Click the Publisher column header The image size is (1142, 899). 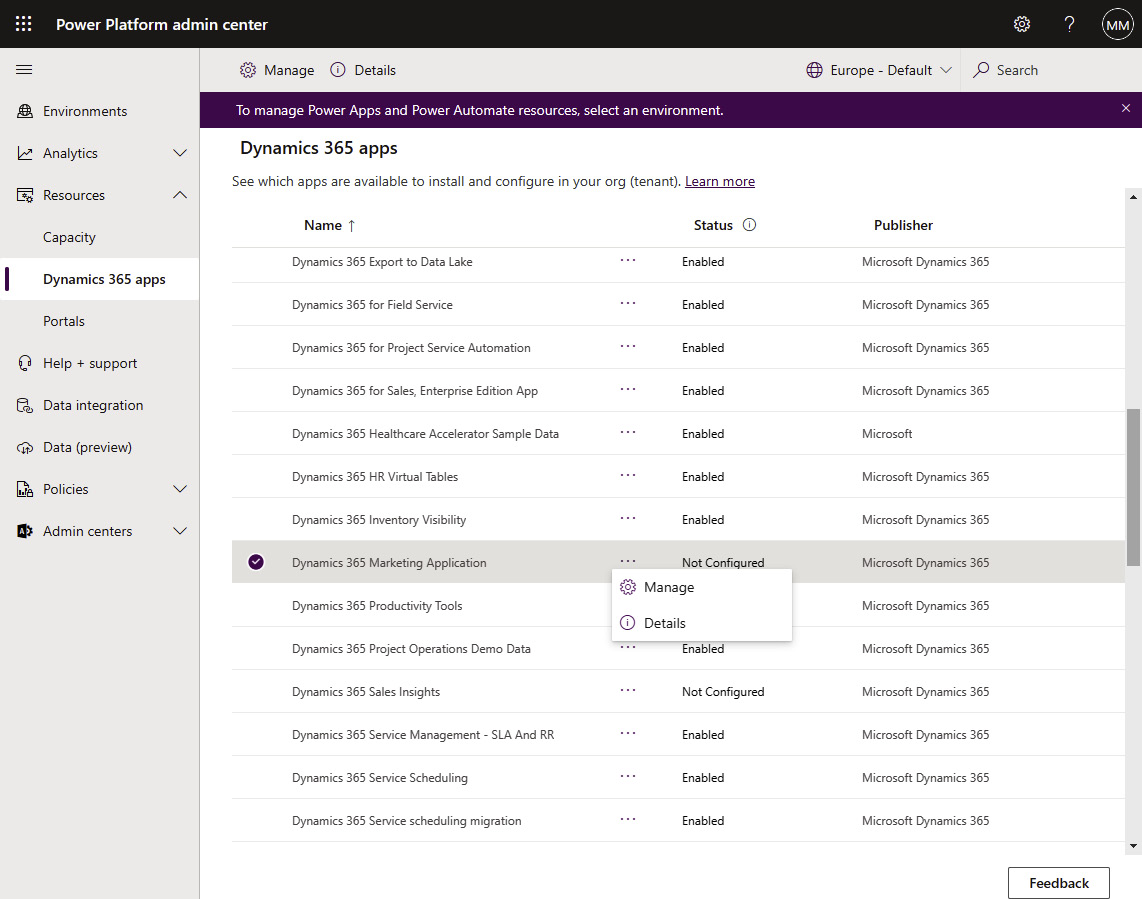(x=903, y=225)
